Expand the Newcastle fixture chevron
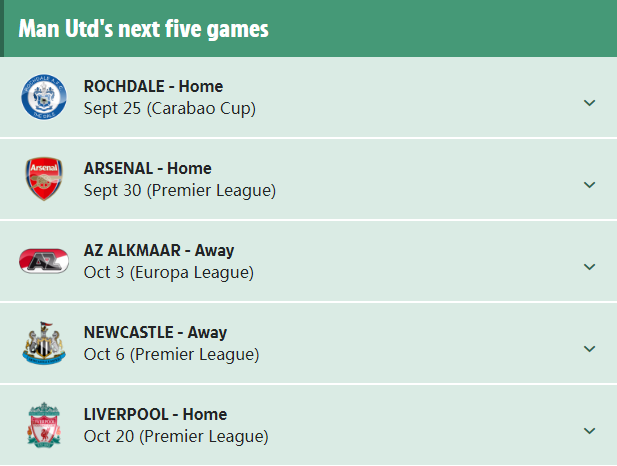This screenshot has height=466, width=617. (x=589, y=349)
